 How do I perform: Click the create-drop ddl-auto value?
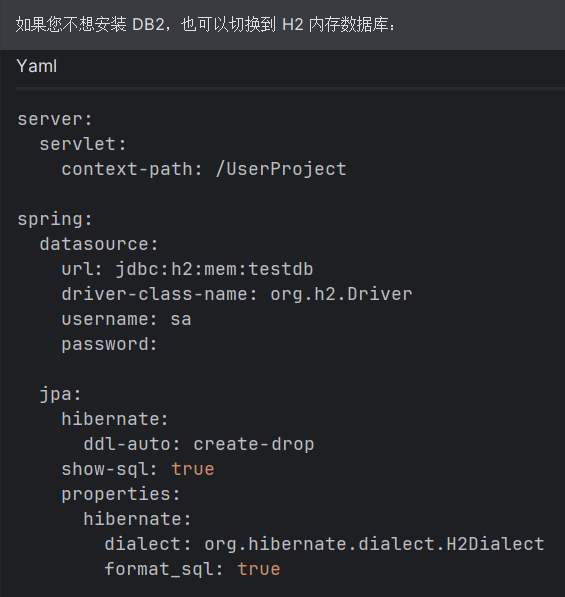254,444
